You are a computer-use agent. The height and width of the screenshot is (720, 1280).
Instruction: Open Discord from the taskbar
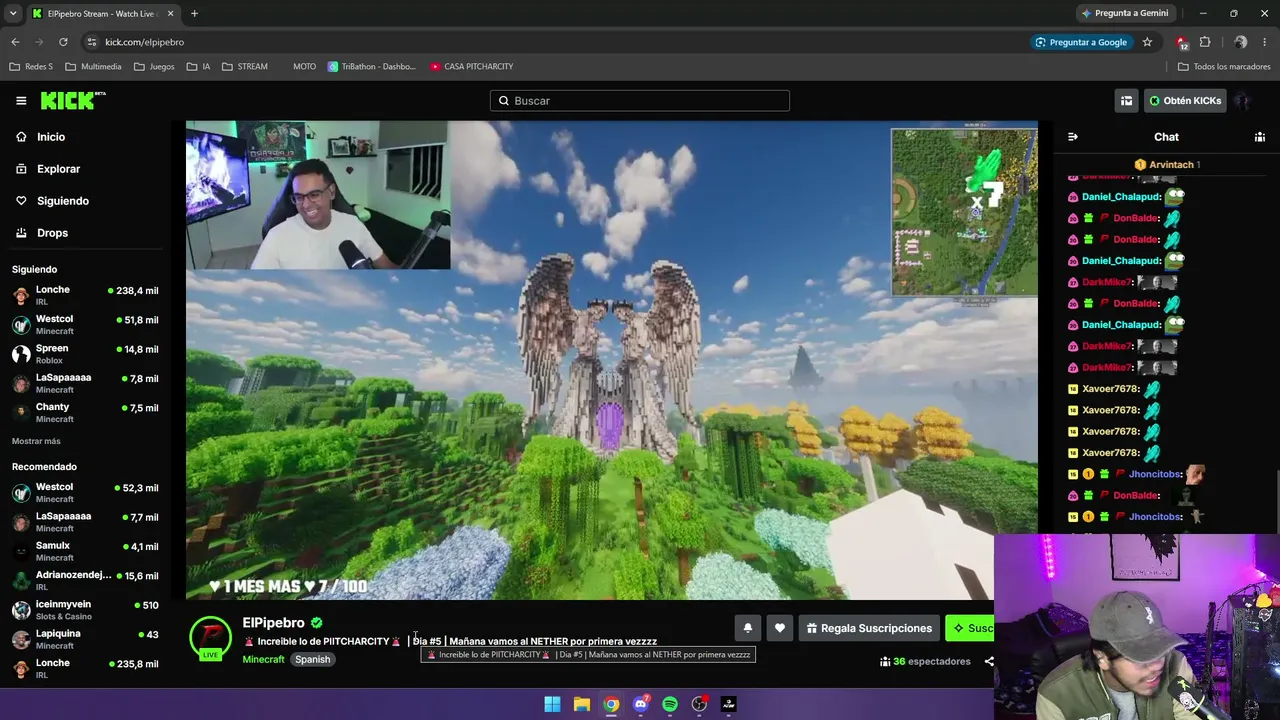pos(641,704)
